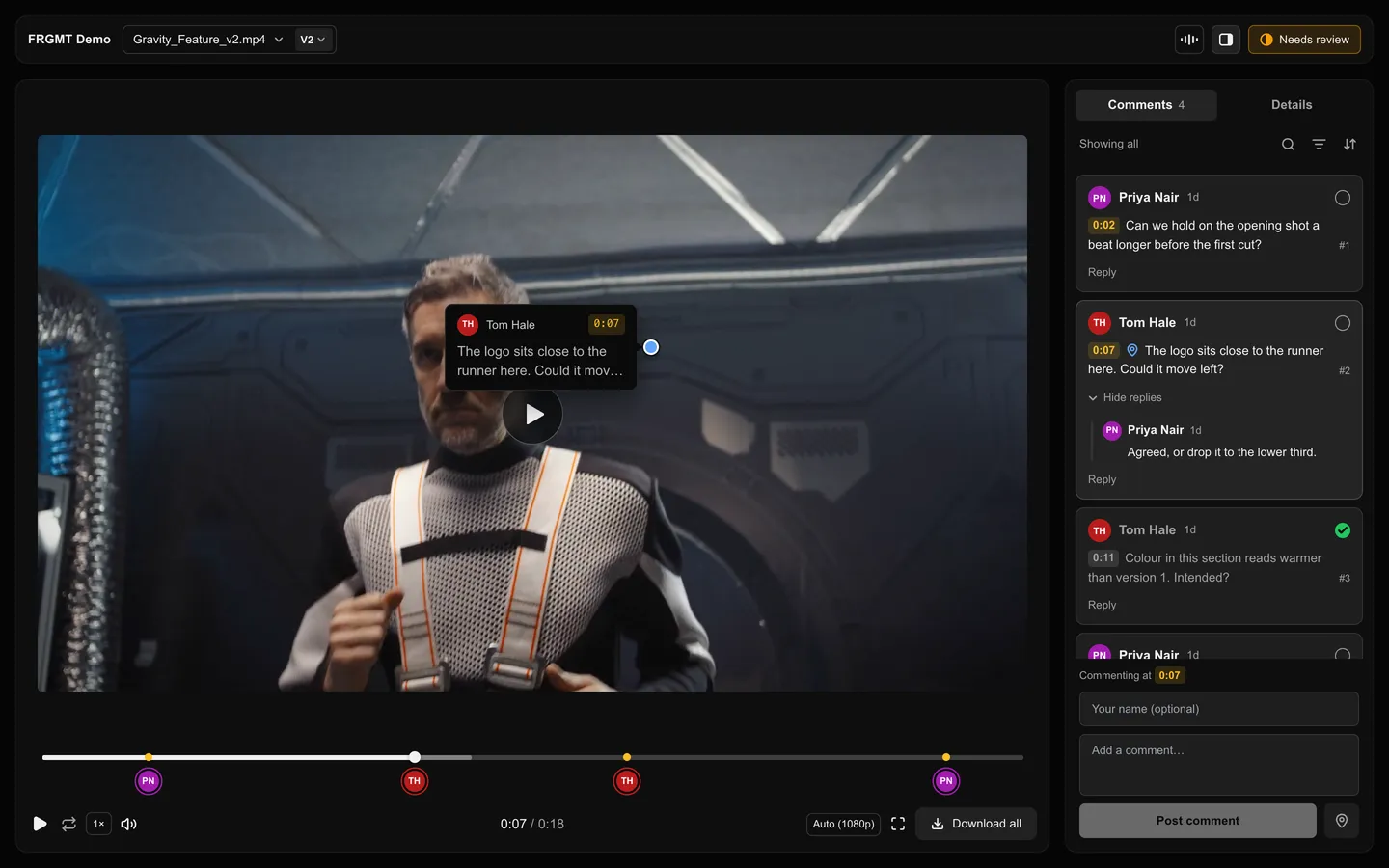The height and width of the screenshot is (868, 1389).
Task: Mark Priya Nair's 0:02 comment as resolved
Action: tap(1342, 198)
